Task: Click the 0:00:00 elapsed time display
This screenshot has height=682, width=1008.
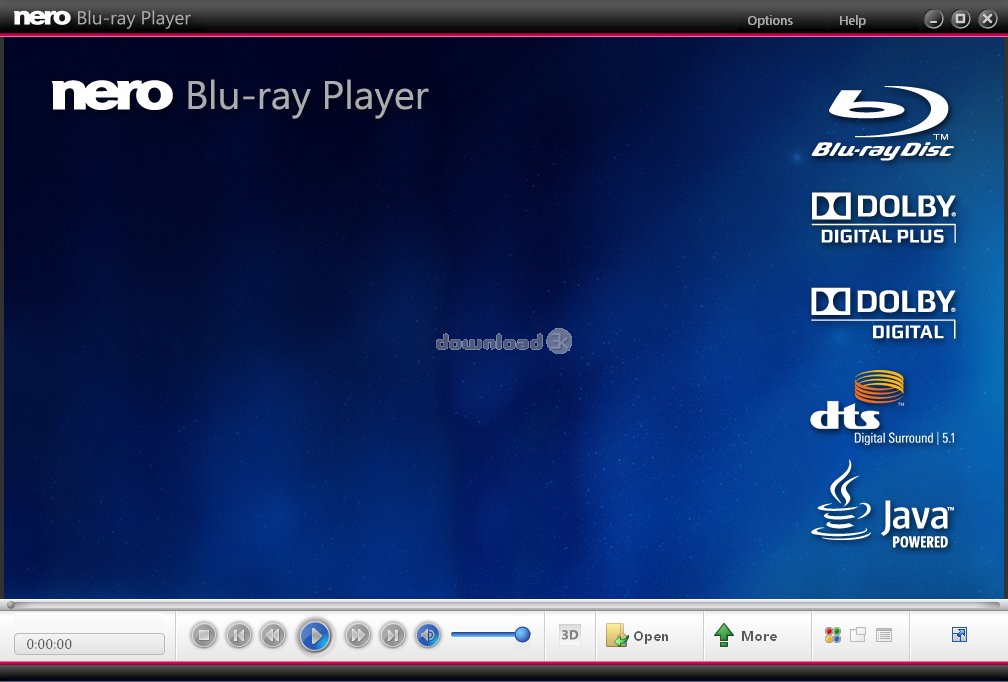Action: coord(89,643)
